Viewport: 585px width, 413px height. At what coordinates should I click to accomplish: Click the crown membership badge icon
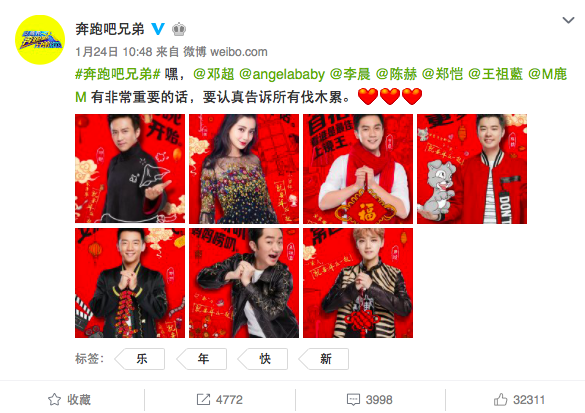179,29
